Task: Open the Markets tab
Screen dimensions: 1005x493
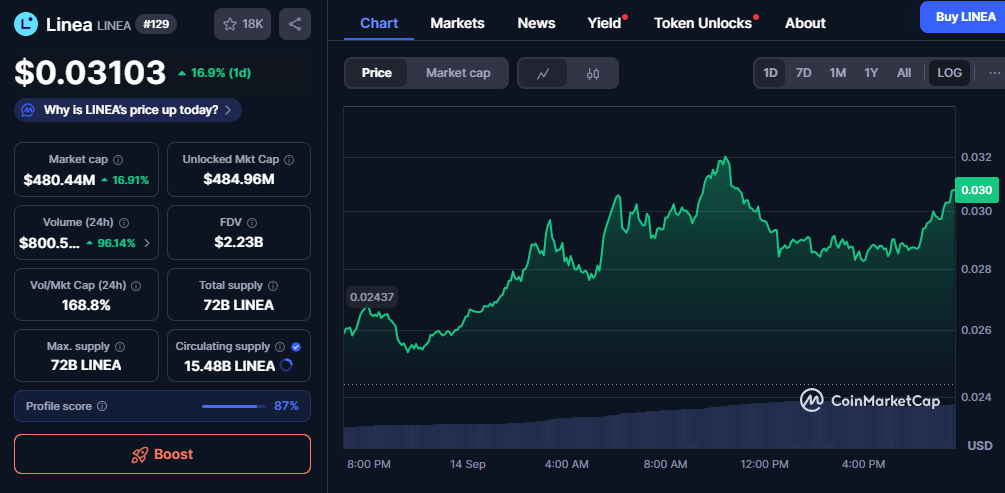Action: 457,23
